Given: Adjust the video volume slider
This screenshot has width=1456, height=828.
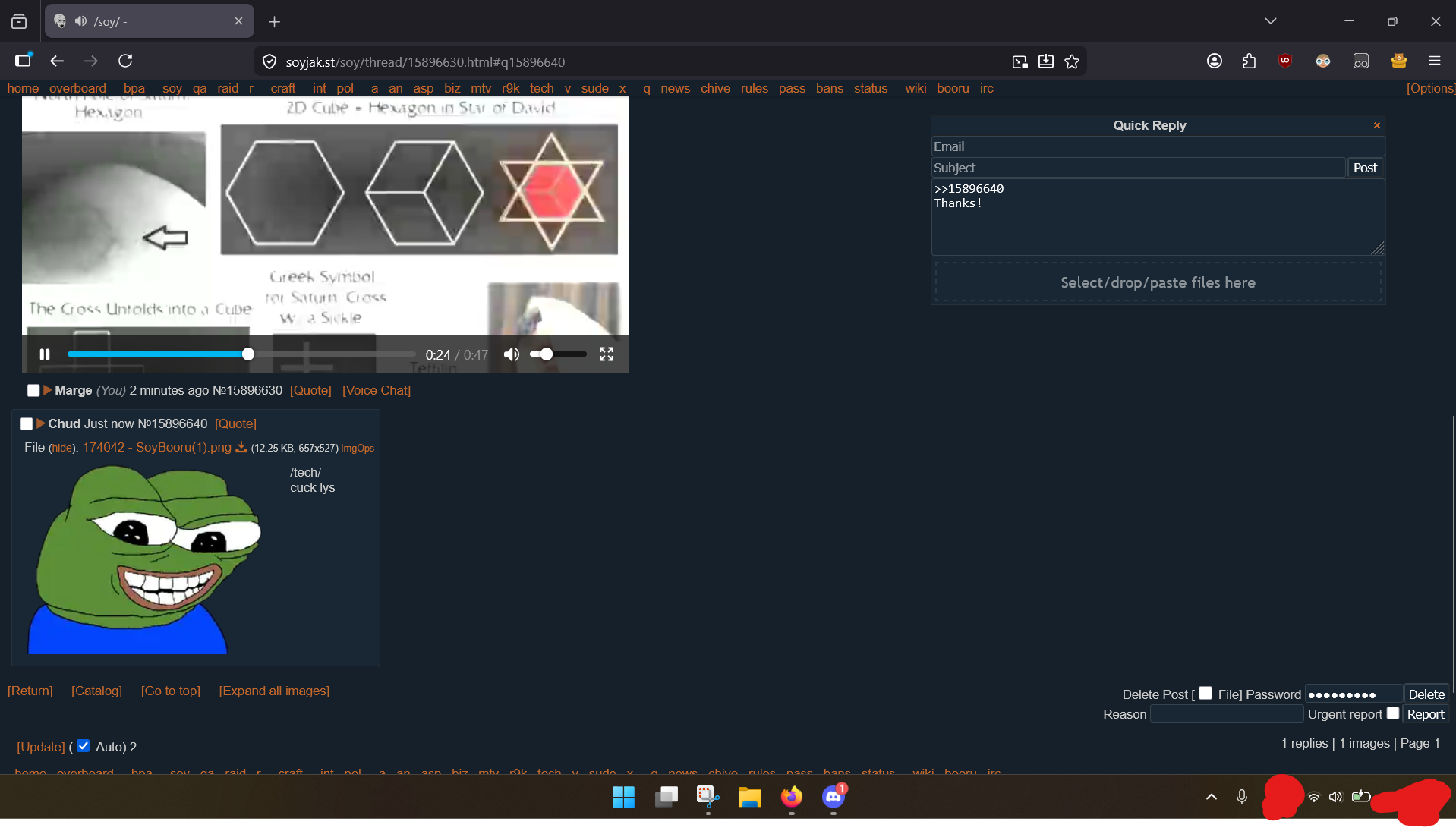Looking at the screenshot, I should point(558,354).
